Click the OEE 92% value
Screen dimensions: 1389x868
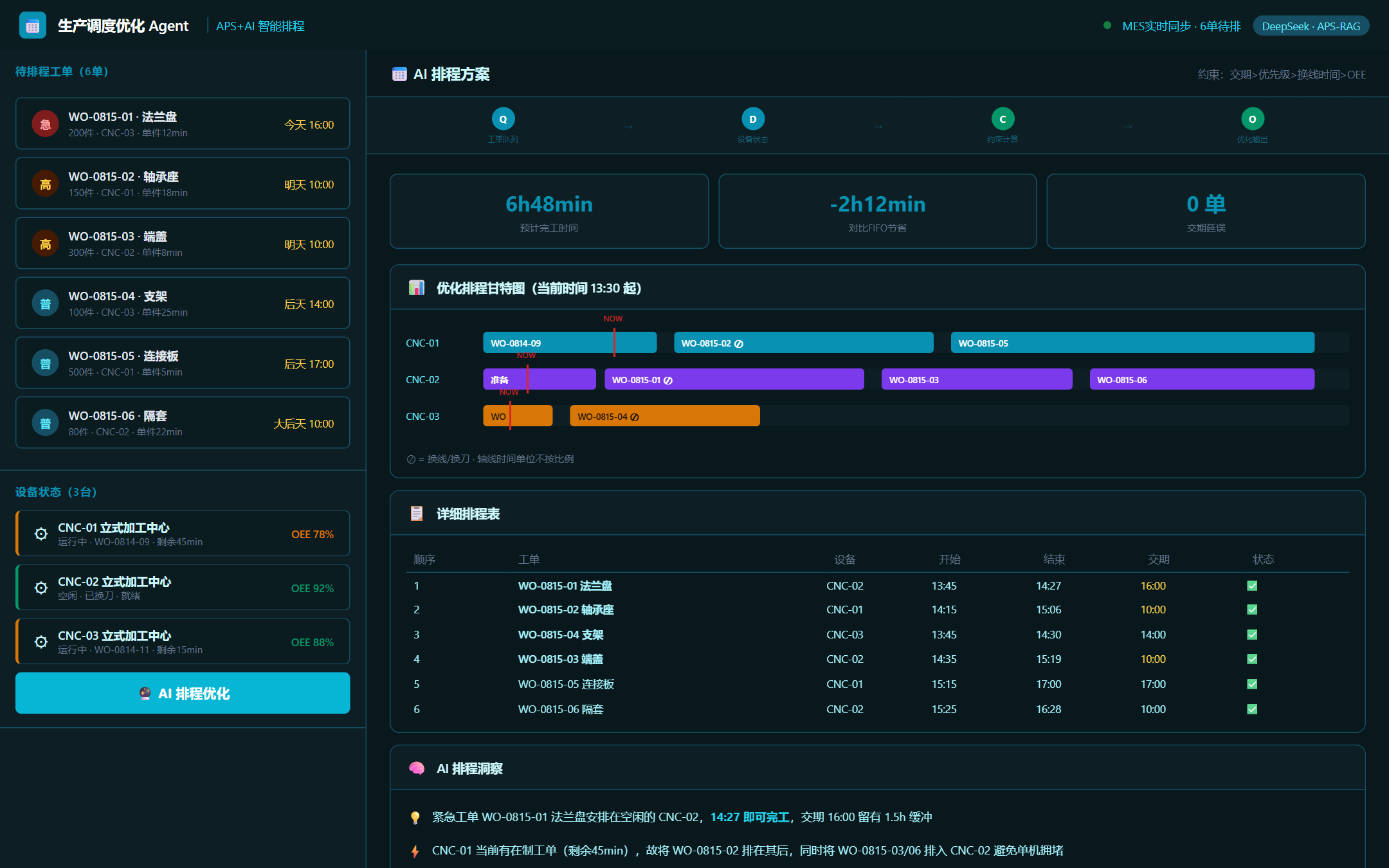click(313, 588)
